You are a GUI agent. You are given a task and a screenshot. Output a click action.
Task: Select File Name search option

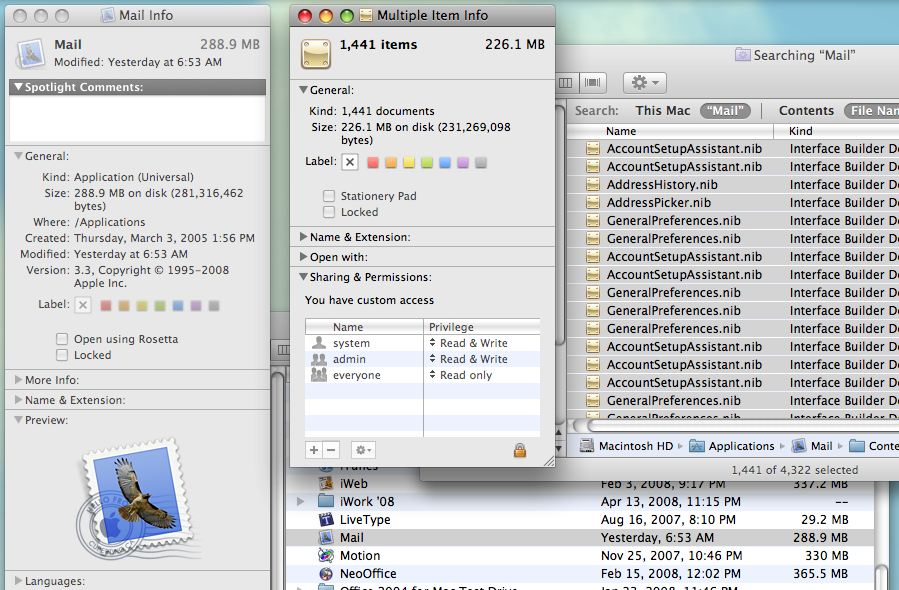[x=871, y=111]
